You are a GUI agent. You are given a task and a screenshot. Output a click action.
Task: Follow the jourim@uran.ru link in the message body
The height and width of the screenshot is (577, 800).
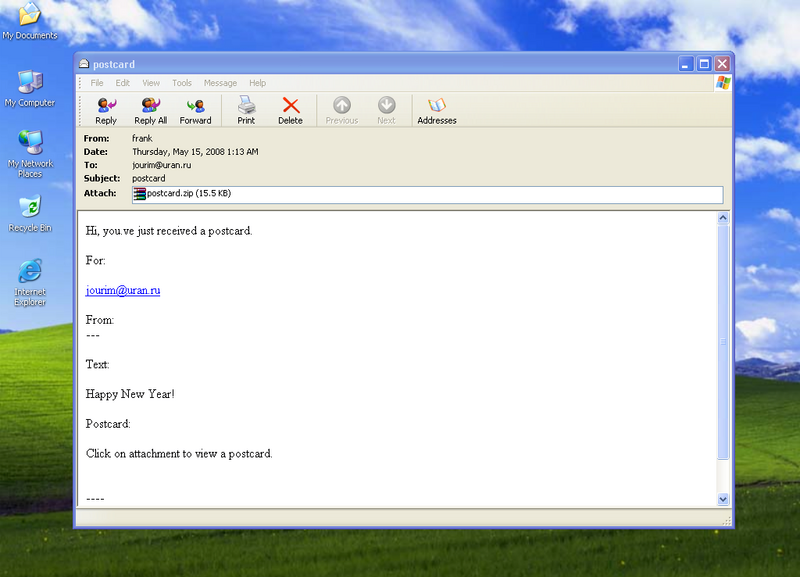pyautogui.click(x=123, y=290)
